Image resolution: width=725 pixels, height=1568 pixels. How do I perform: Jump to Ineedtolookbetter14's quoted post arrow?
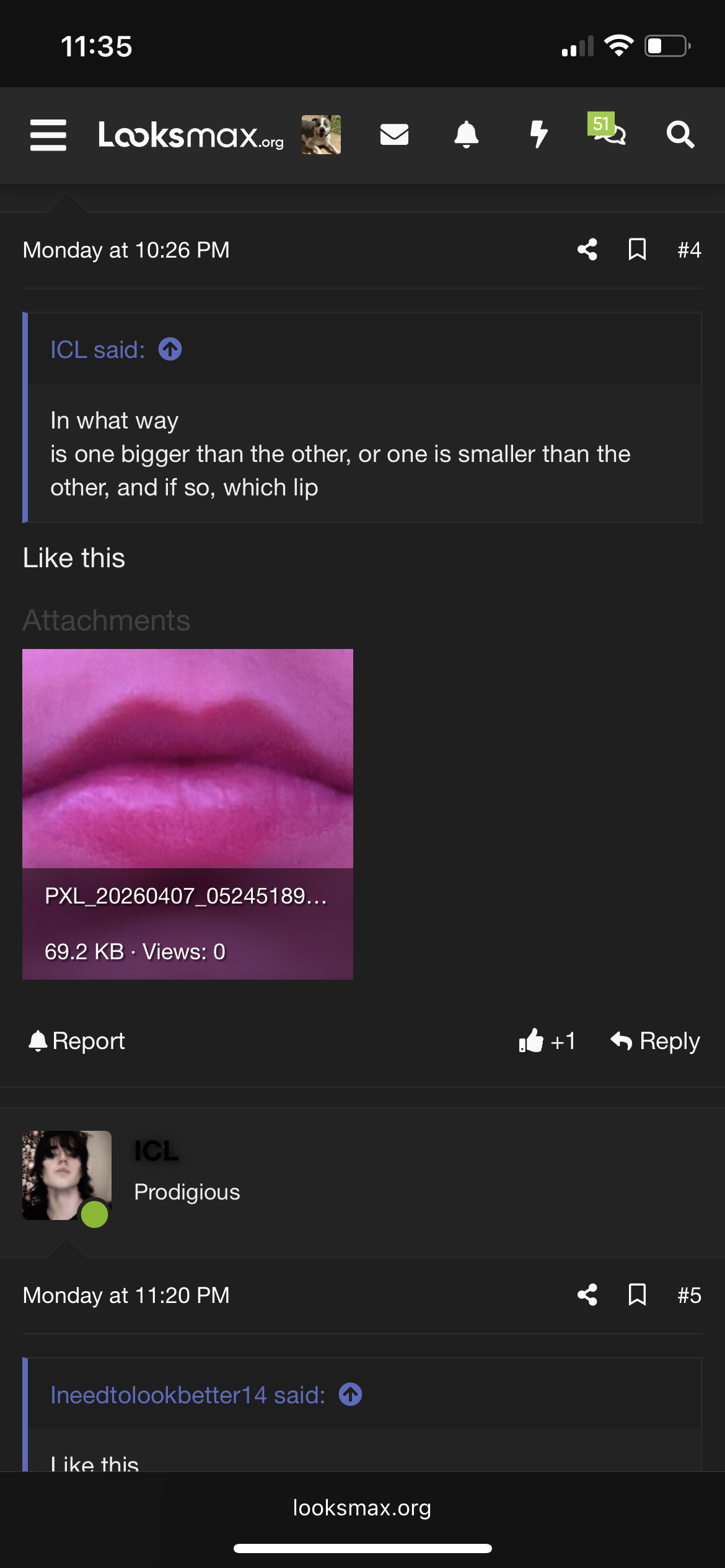[351, 1395]
